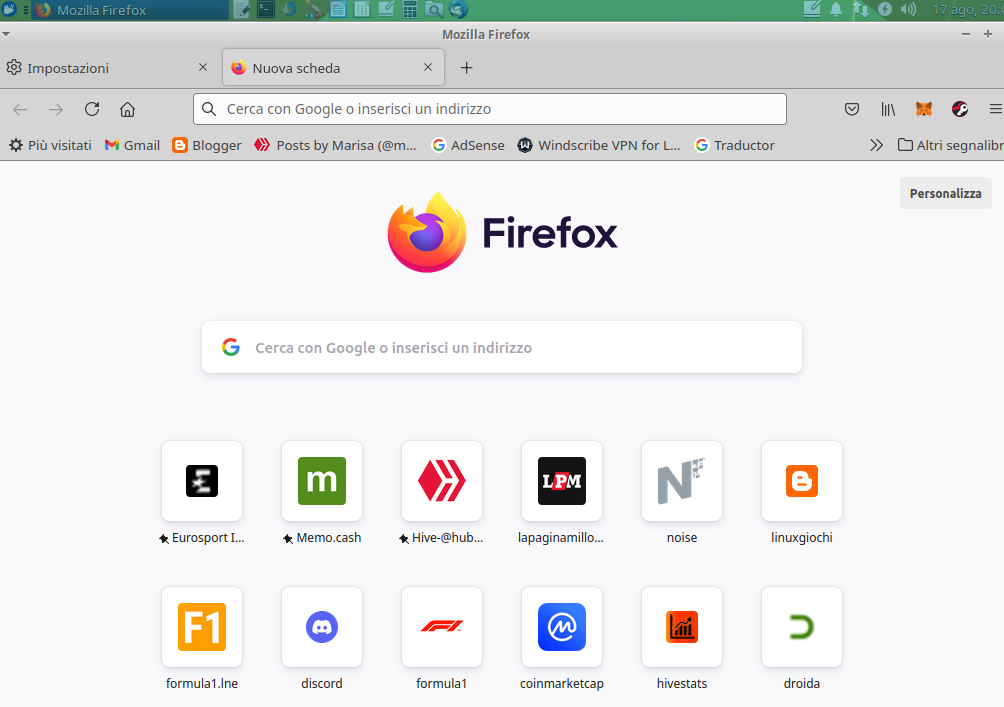Open the Gmail bookmark
The image size is (1004, 707).
132,145
